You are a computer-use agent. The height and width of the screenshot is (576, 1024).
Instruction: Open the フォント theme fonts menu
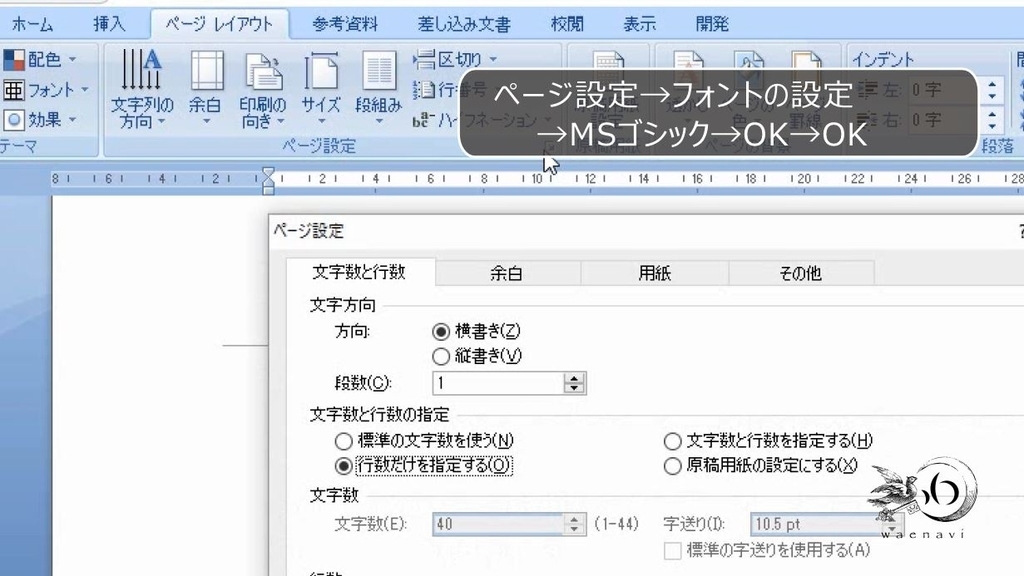[46, 89]
